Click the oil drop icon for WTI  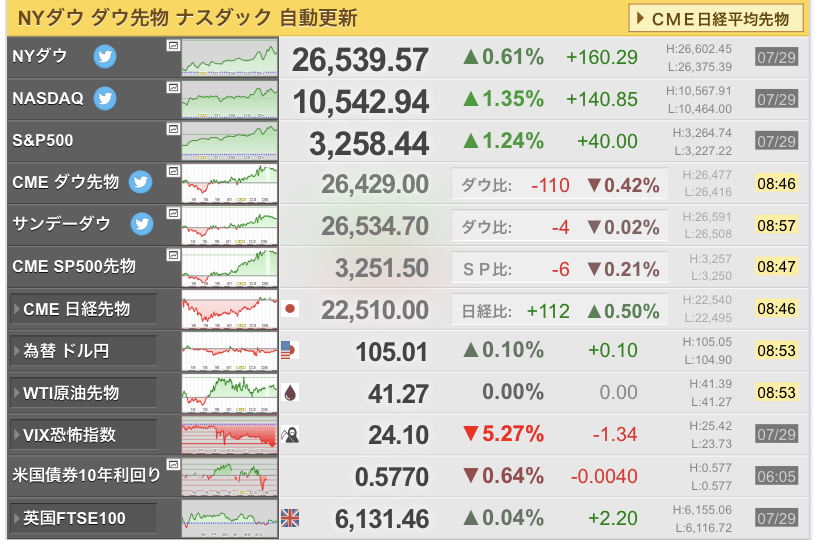291,392
